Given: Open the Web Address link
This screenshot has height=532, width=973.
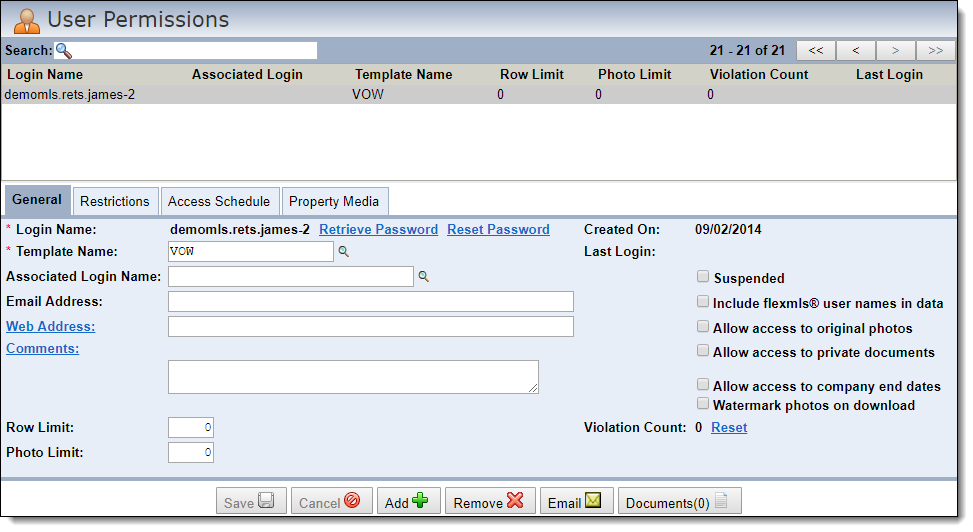Looking at the screenshot, I should click(51, 327).
